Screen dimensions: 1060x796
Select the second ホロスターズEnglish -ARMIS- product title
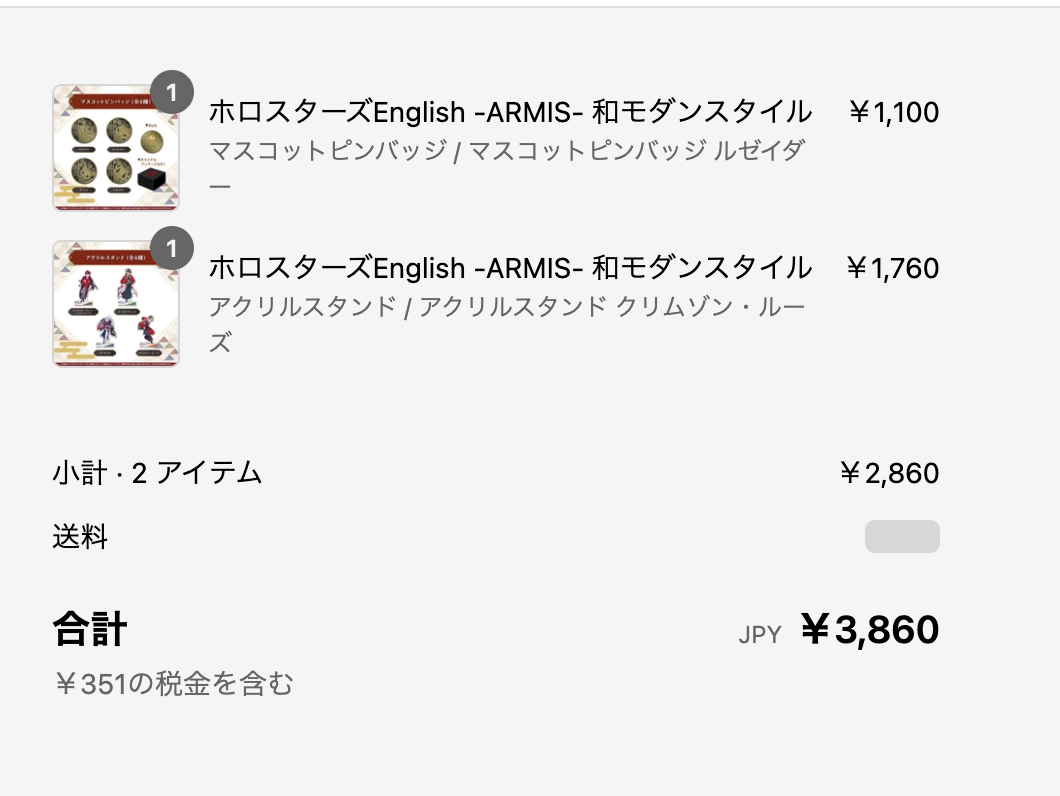point(510,268)
